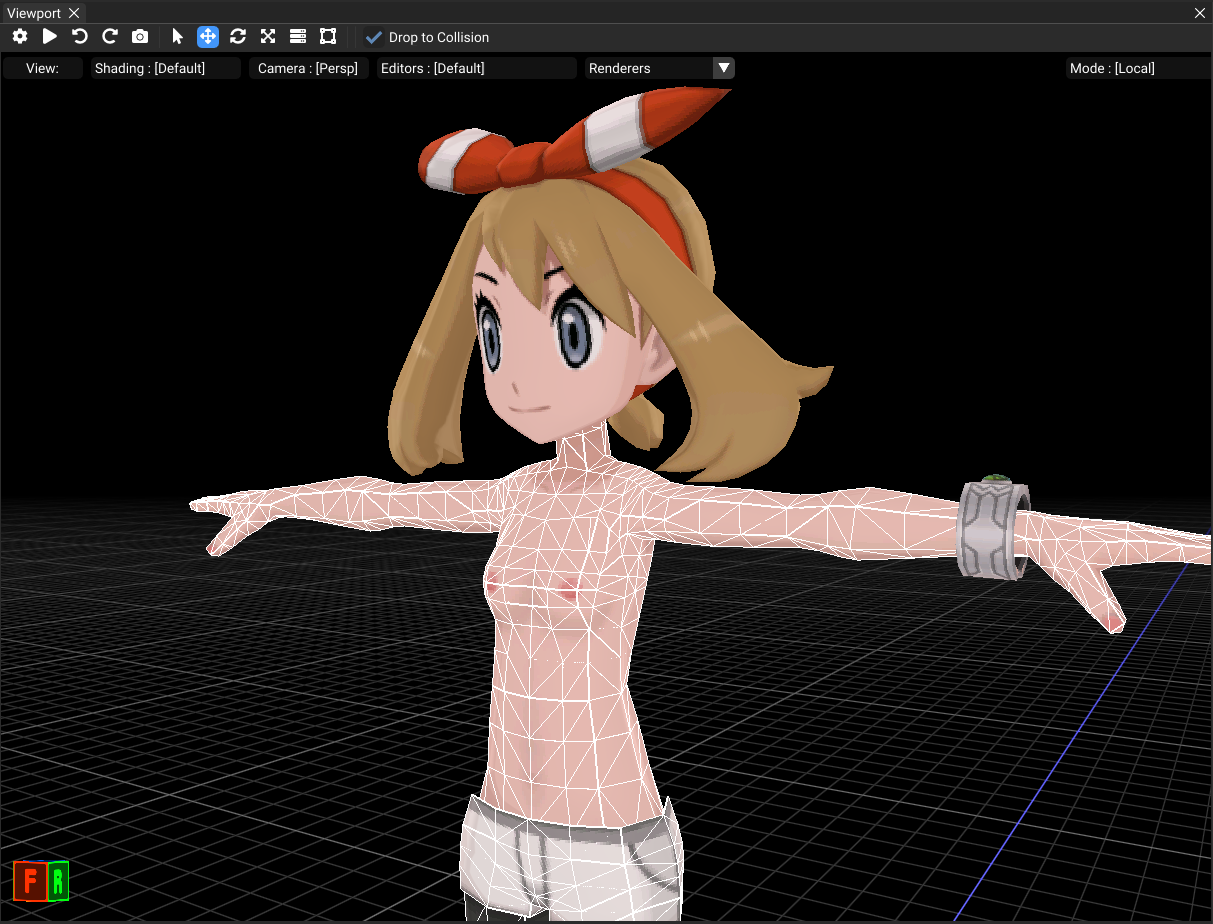Click the stacked rows toolbar icon
1213x924 pixels.
(x=298, y=36)
